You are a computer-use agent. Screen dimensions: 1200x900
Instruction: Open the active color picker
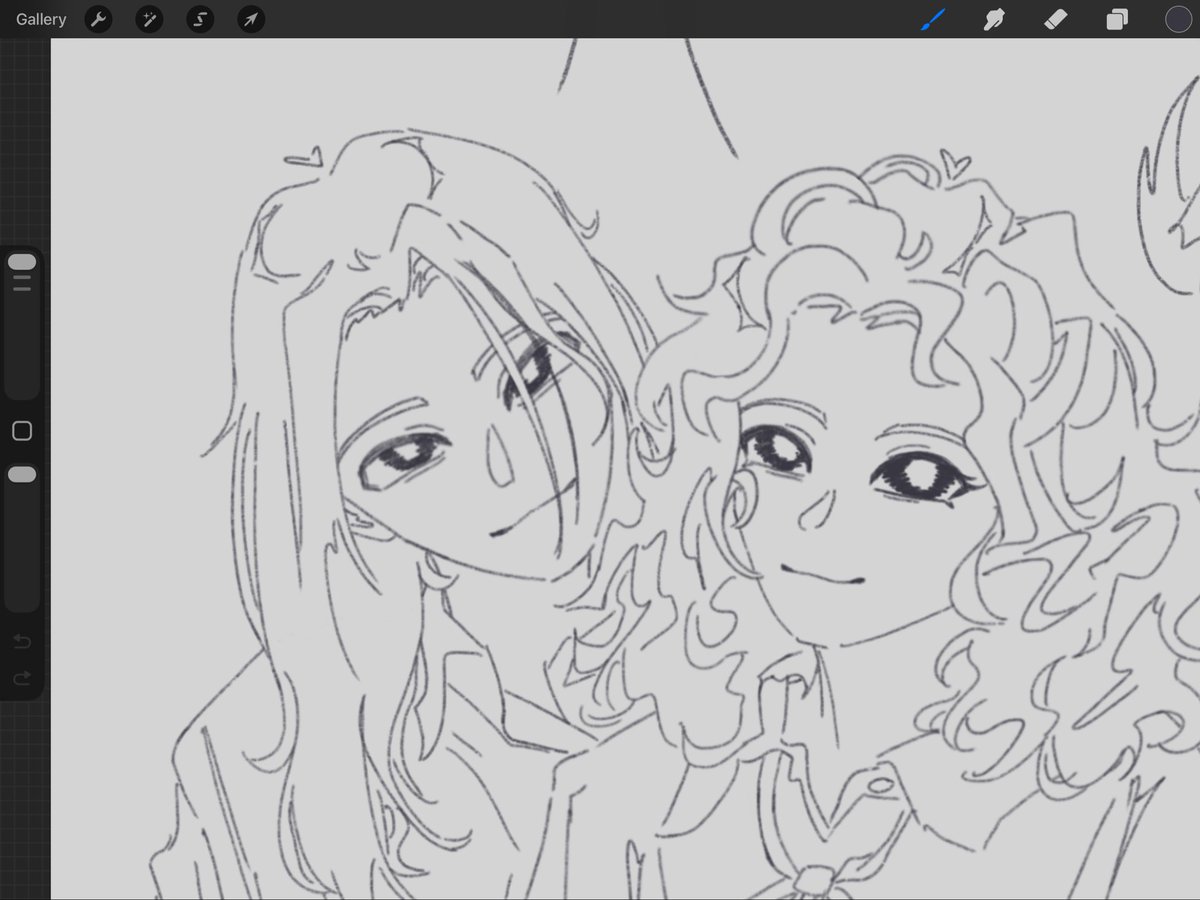(1179, 19)
